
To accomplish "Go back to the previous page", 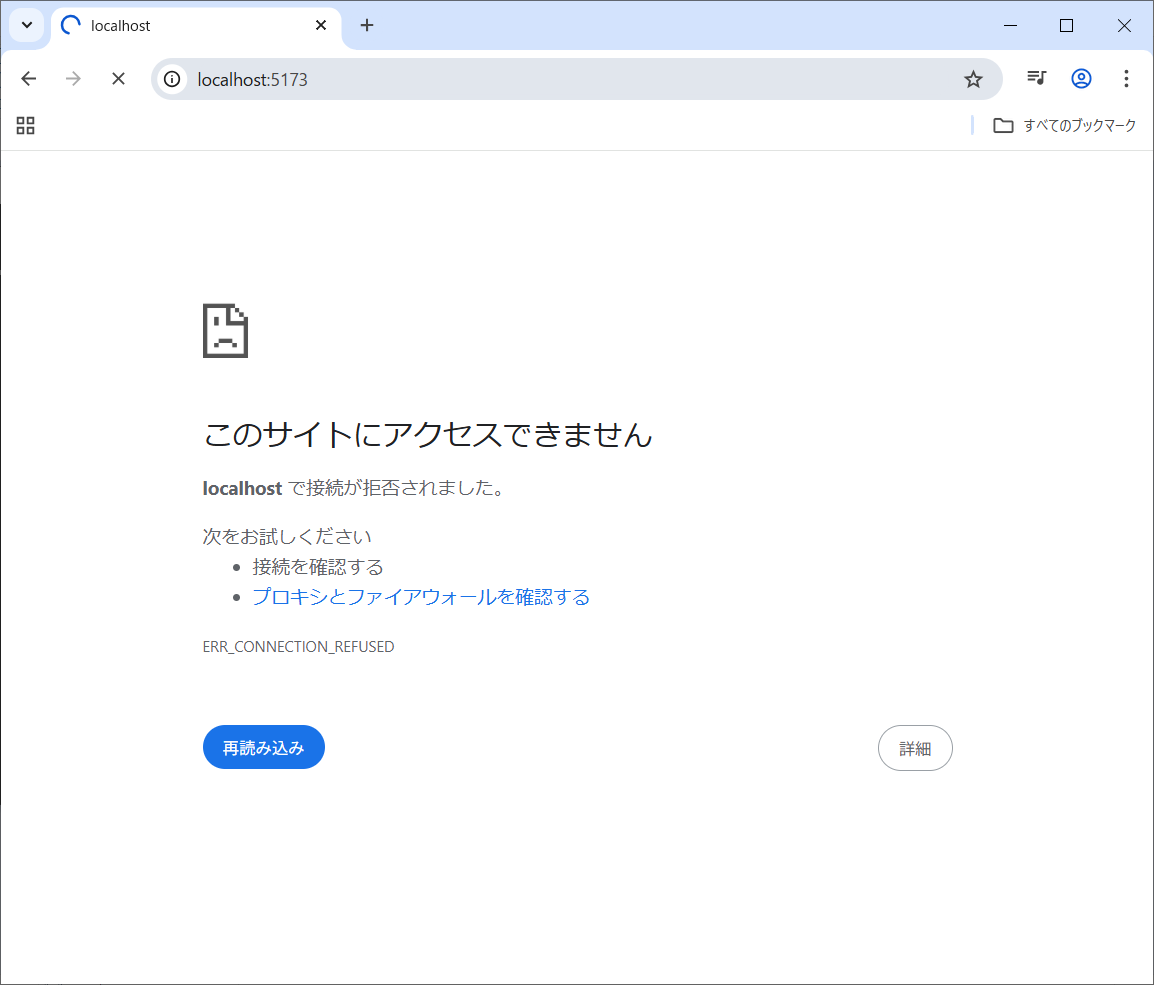I will click(29, 79).
